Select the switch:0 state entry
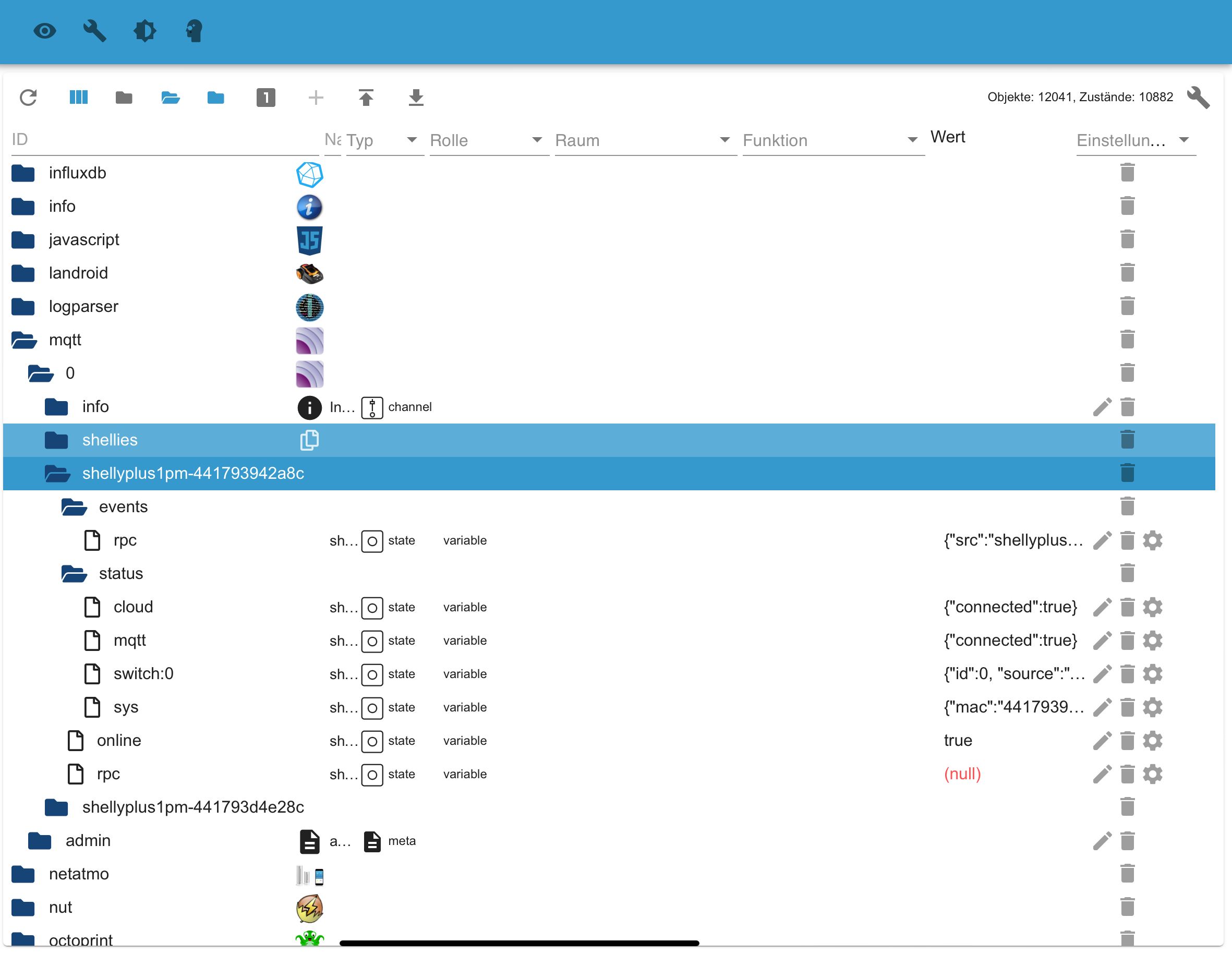1232x954 pixels. 143,673
